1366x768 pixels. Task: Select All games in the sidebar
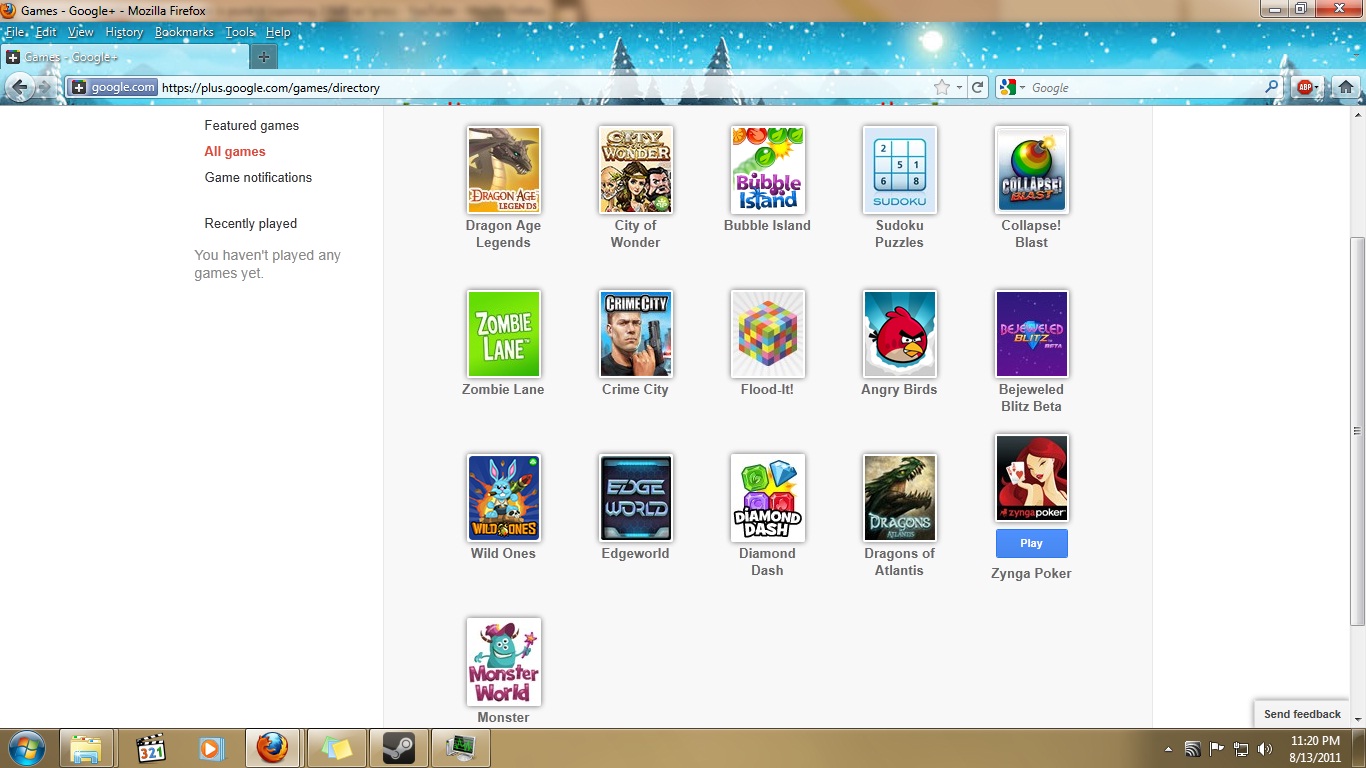point(235,151)
